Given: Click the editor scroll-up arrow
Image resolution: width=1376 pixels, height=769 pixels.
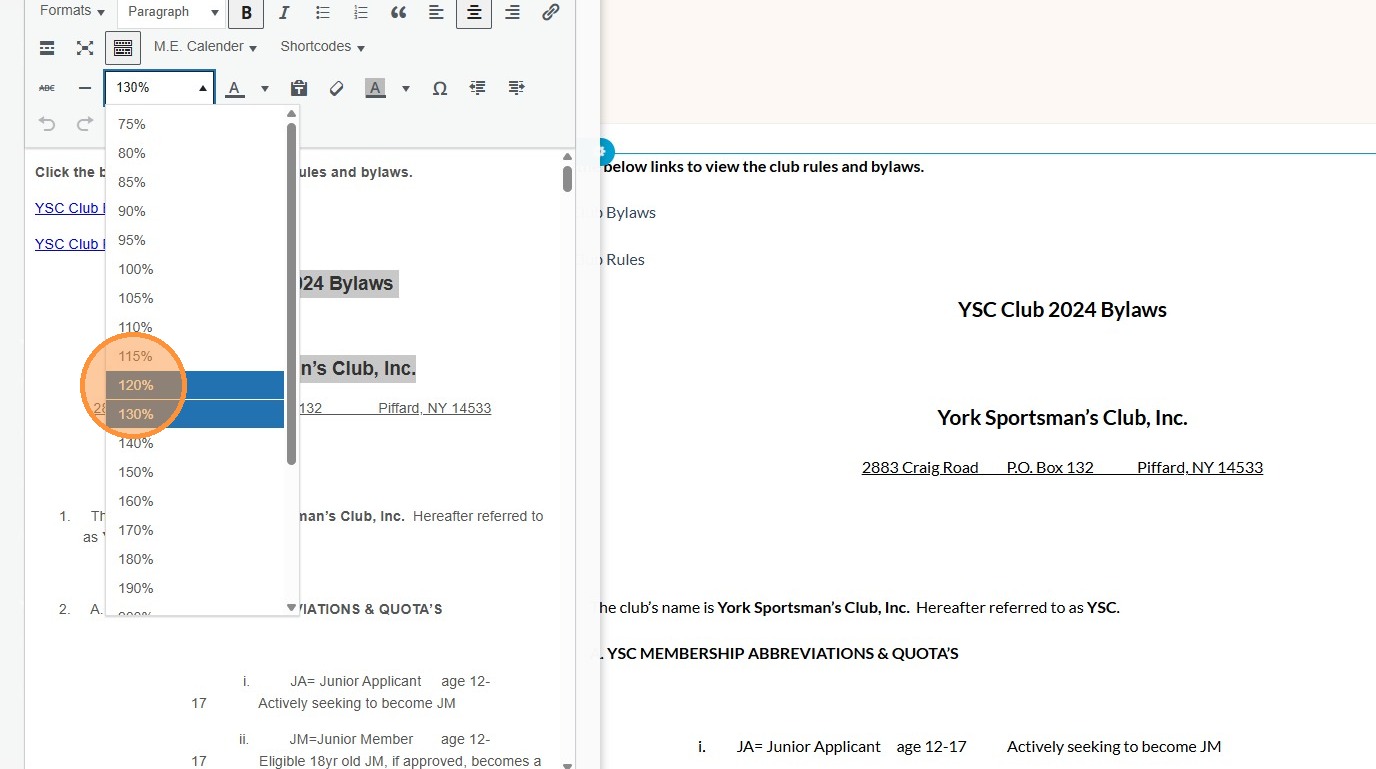Looking at the screenshot, I should pos(567,156).
